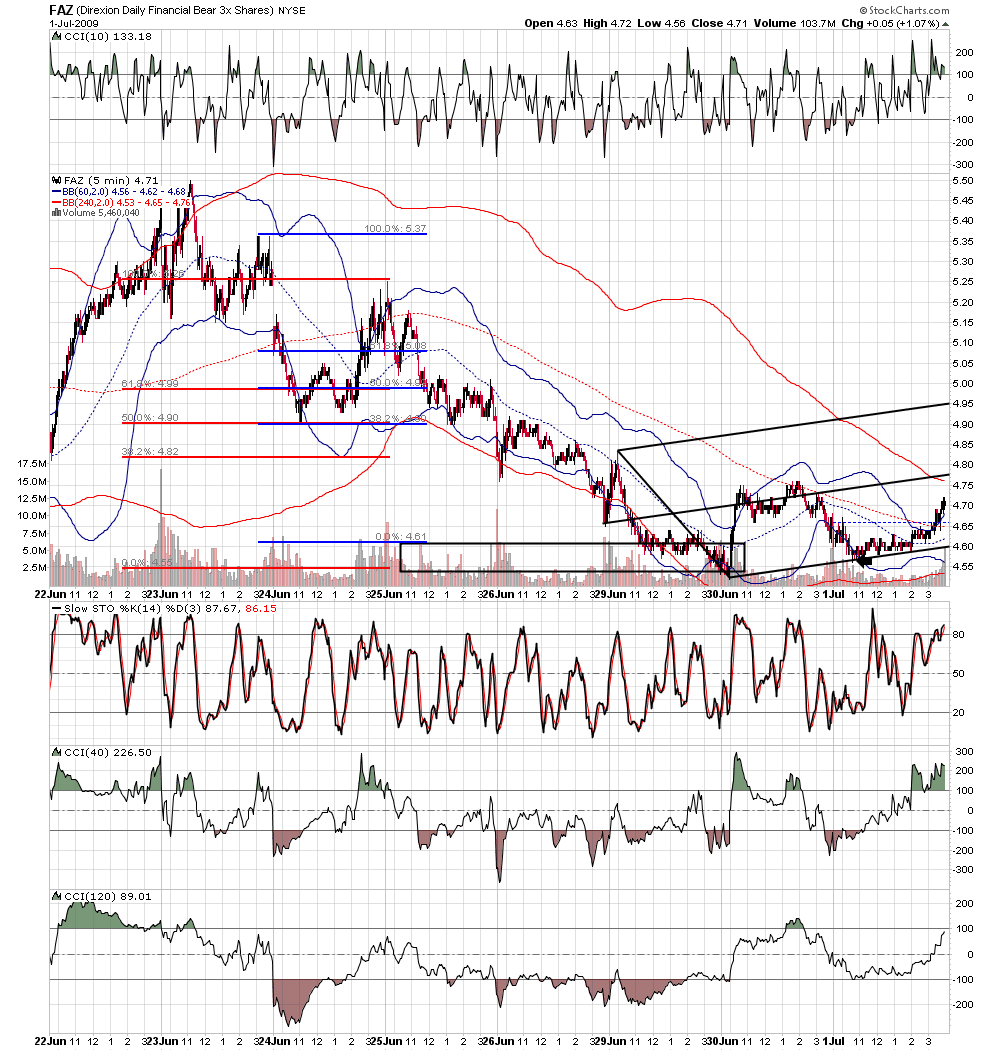990x1051 pixels.
Task: Open the StockCharts.com credit link
Action: tap(904, 10)
